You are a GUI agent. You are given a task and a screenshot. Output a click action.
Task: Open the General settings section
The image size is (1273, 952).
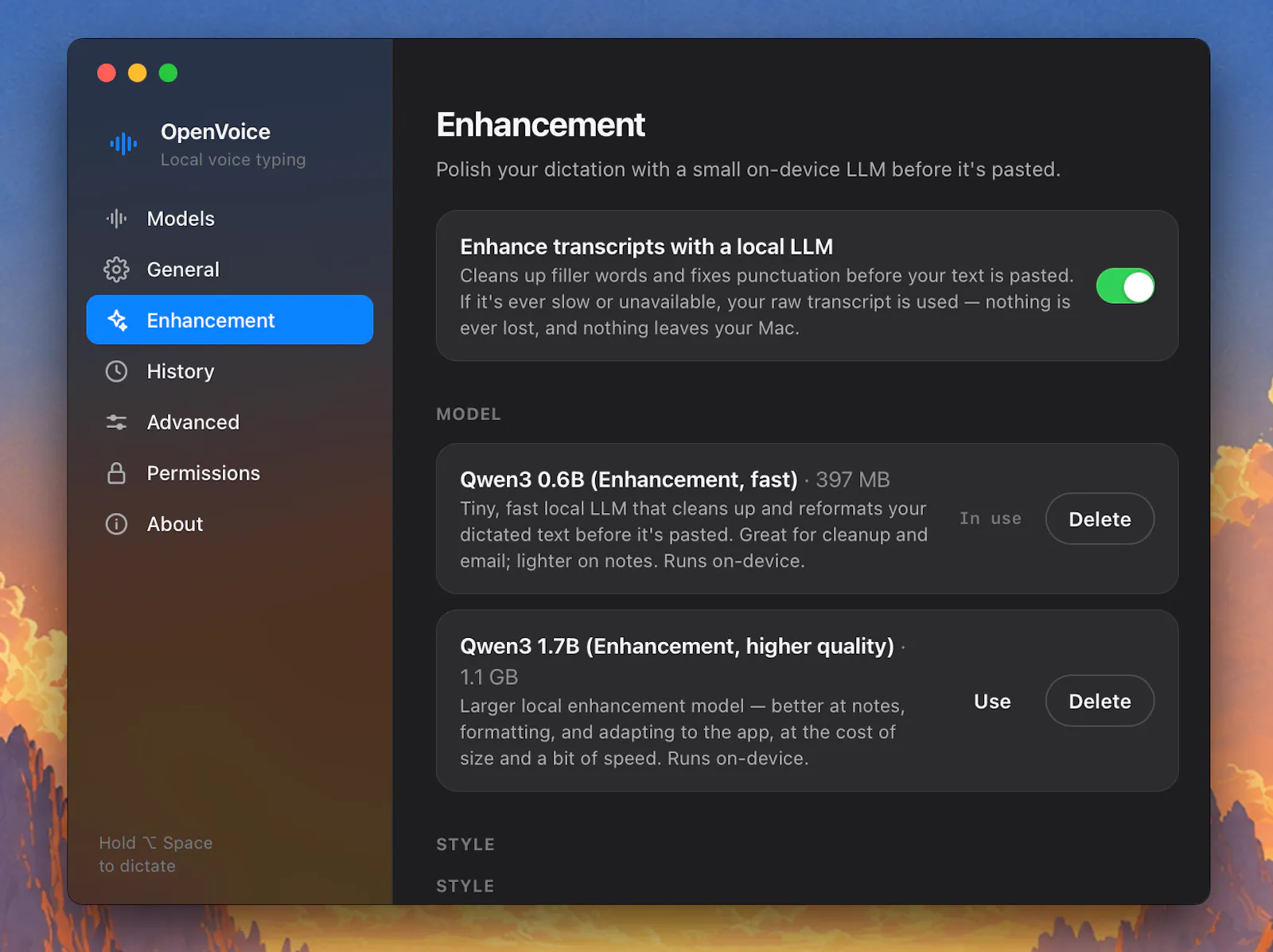coord(229,270)
